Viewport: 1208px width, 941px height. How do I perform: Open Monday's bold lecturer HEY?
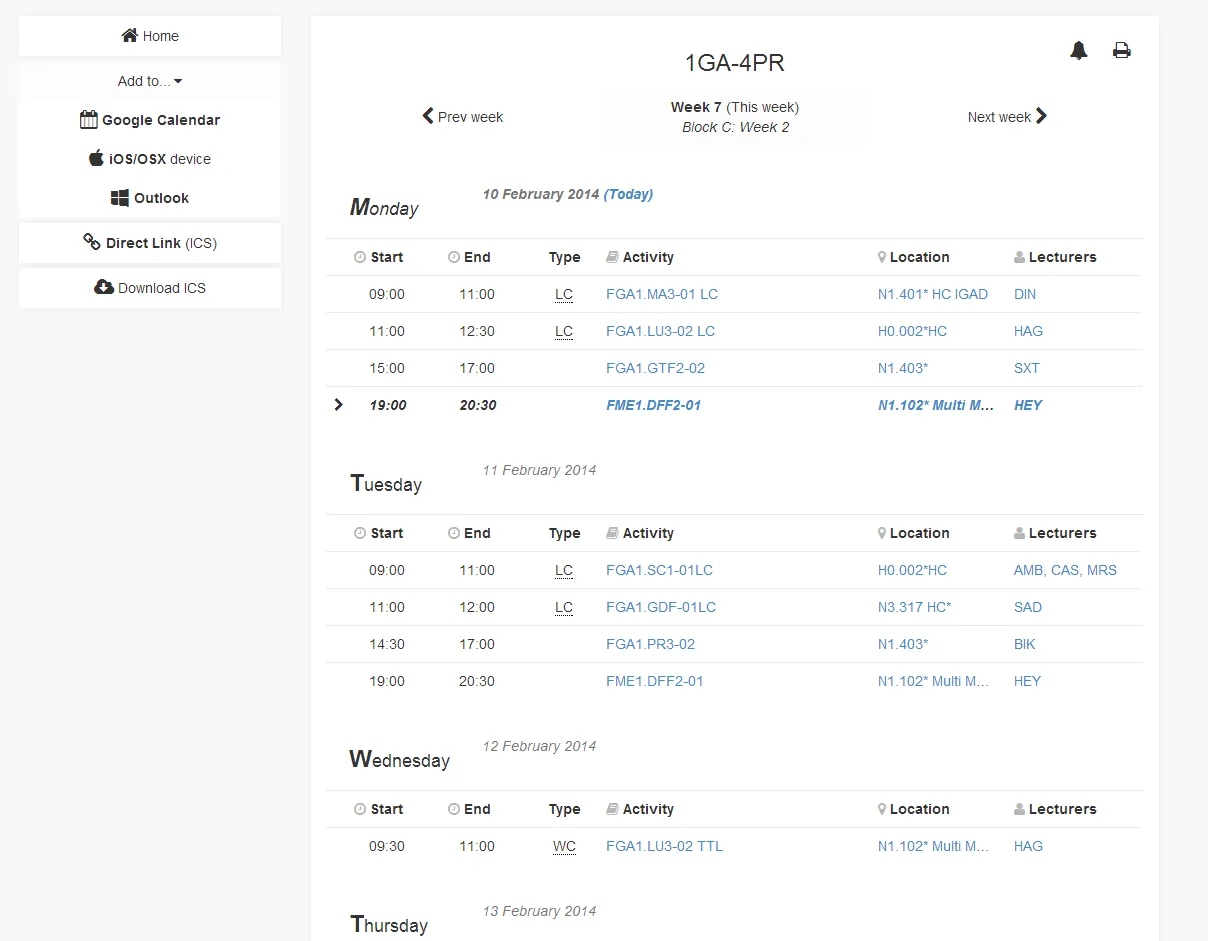coord(1028,405)
